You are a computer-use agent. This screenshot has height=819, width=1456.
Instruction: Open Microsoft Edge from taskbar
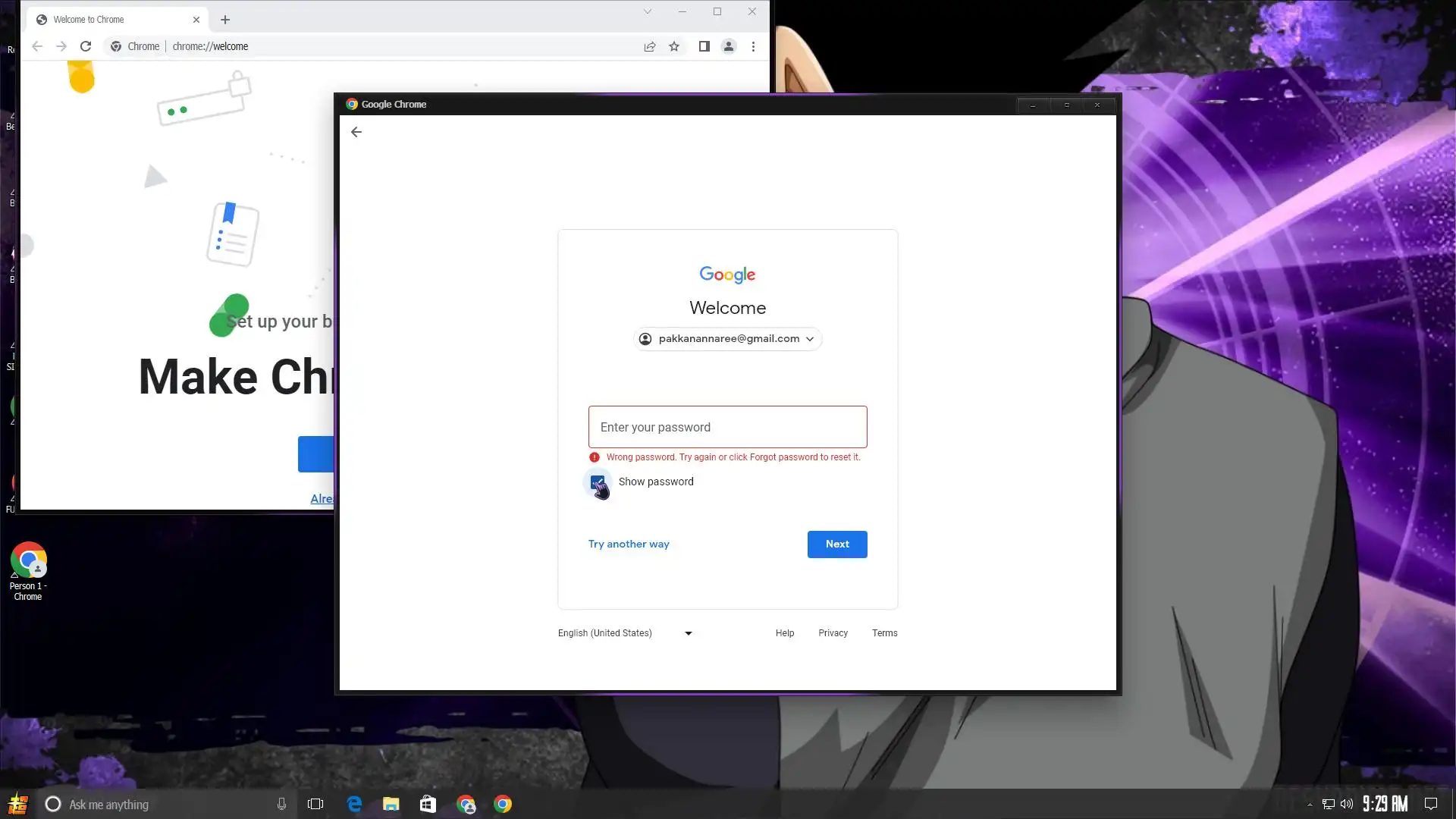(354, 804)
